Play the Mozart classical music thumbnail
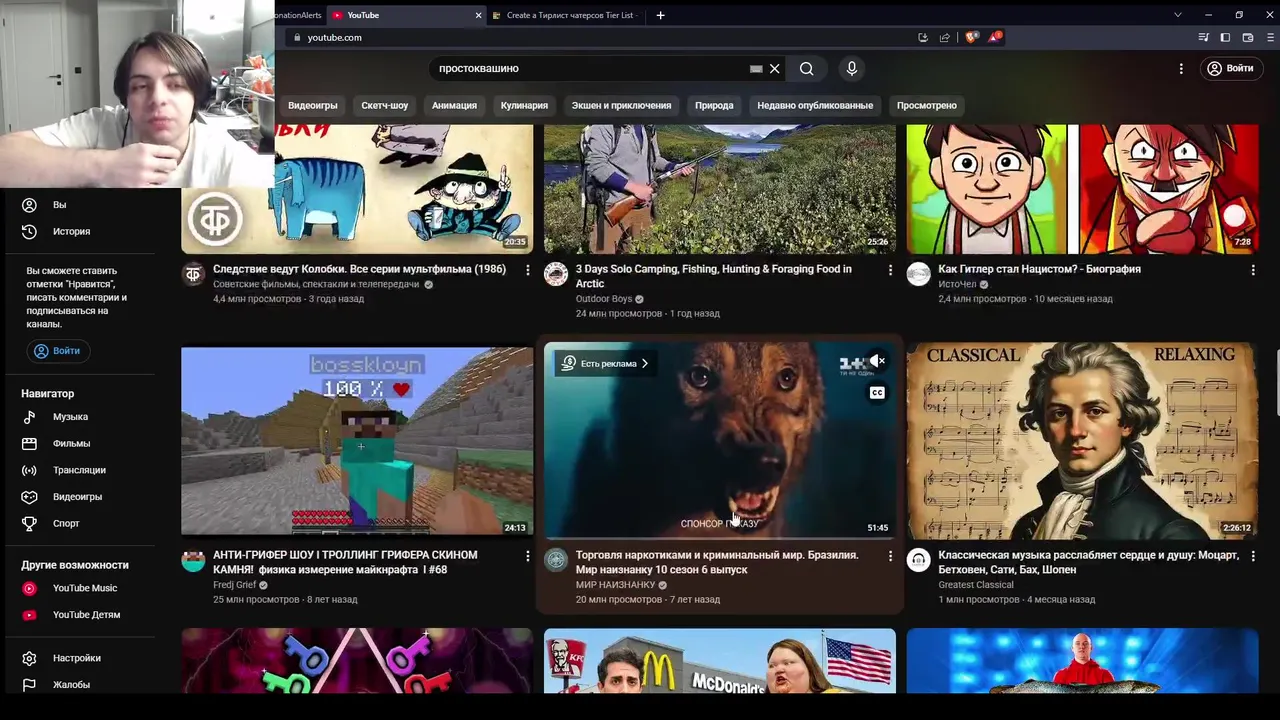Image resolution: width=1280 pixels, height=720 pixels. coord(1082,441)
